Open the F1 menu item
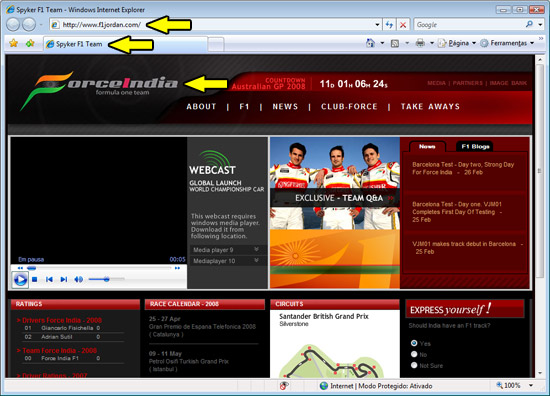Viewport: 550px width, 396px height. coord(244,107)
